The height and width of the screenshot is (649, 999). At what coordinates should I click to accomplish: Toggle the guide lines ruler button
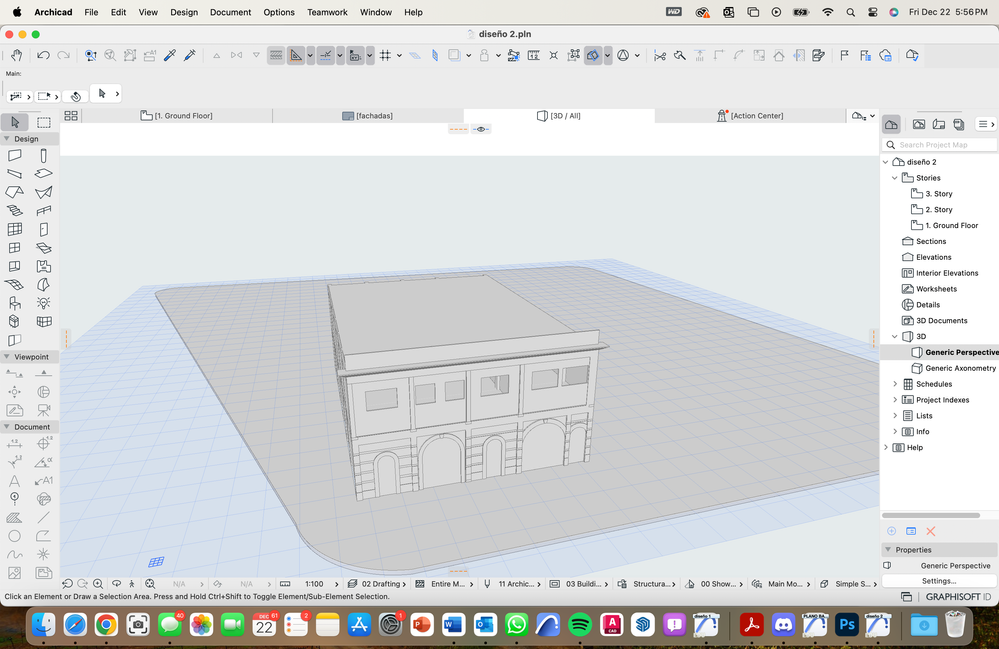[296, 56]
